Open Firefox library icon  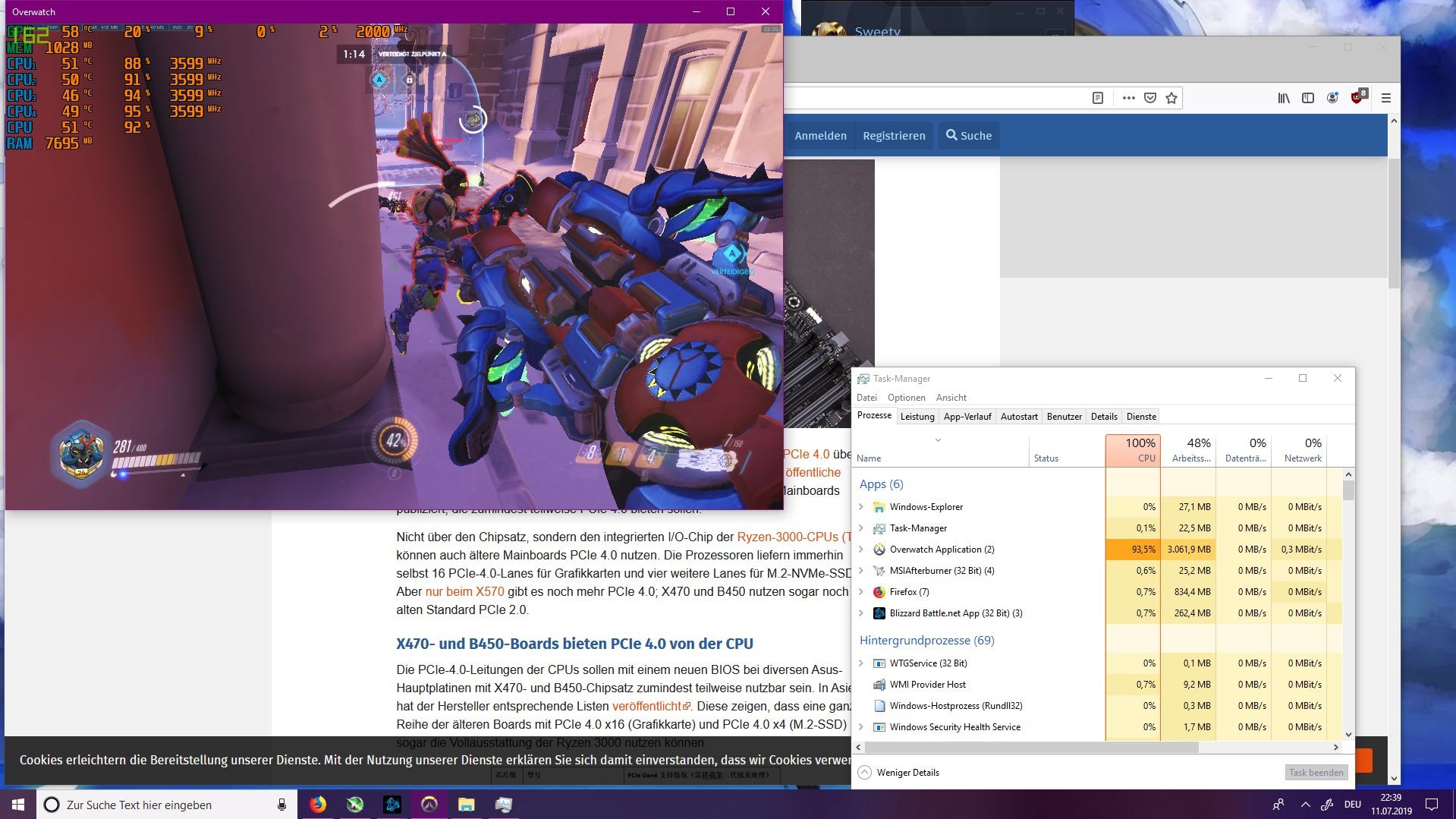(x=1284, y=98)
